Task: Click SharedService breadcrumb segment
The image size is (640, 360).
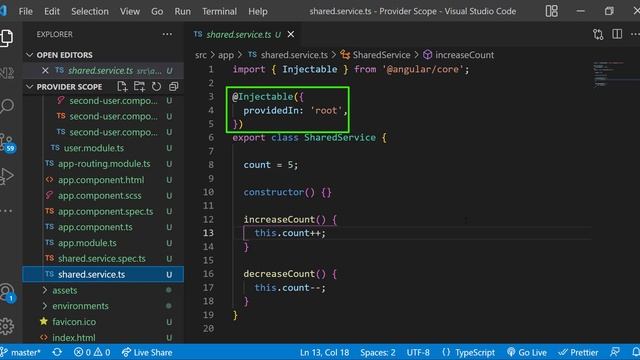Action: click(376, 55)
